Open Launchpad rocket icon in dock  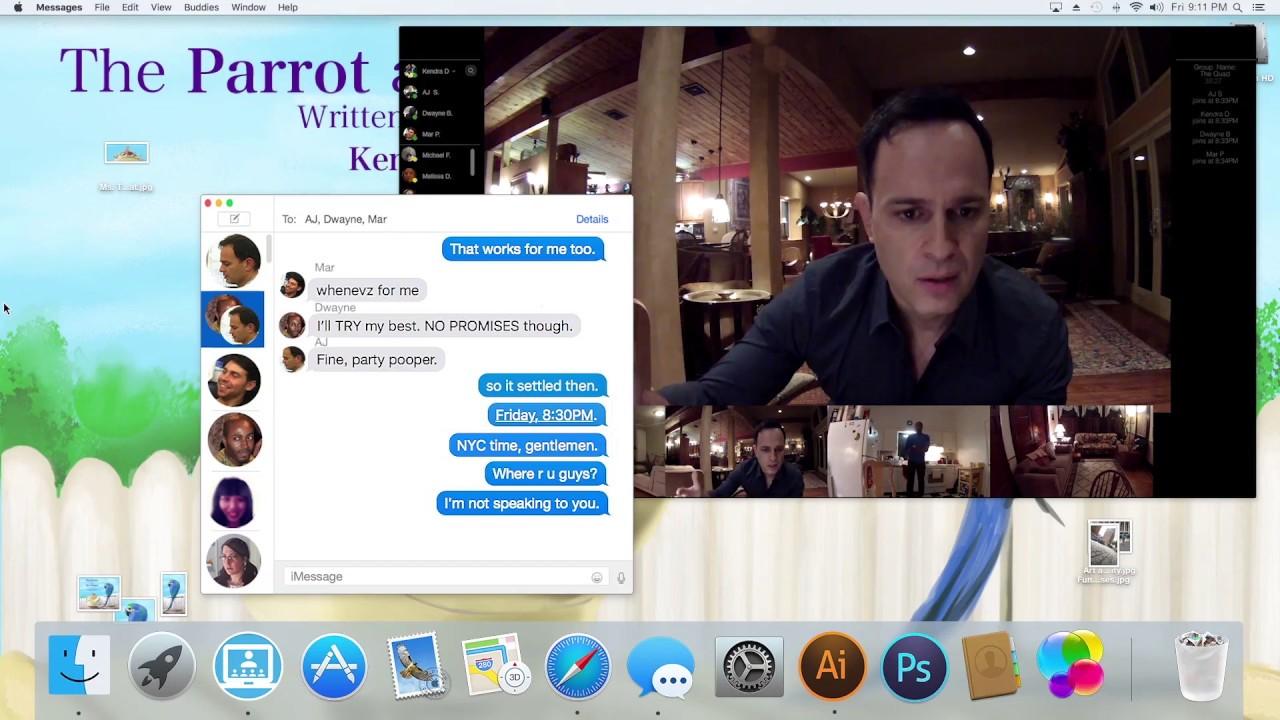[162, 666]
